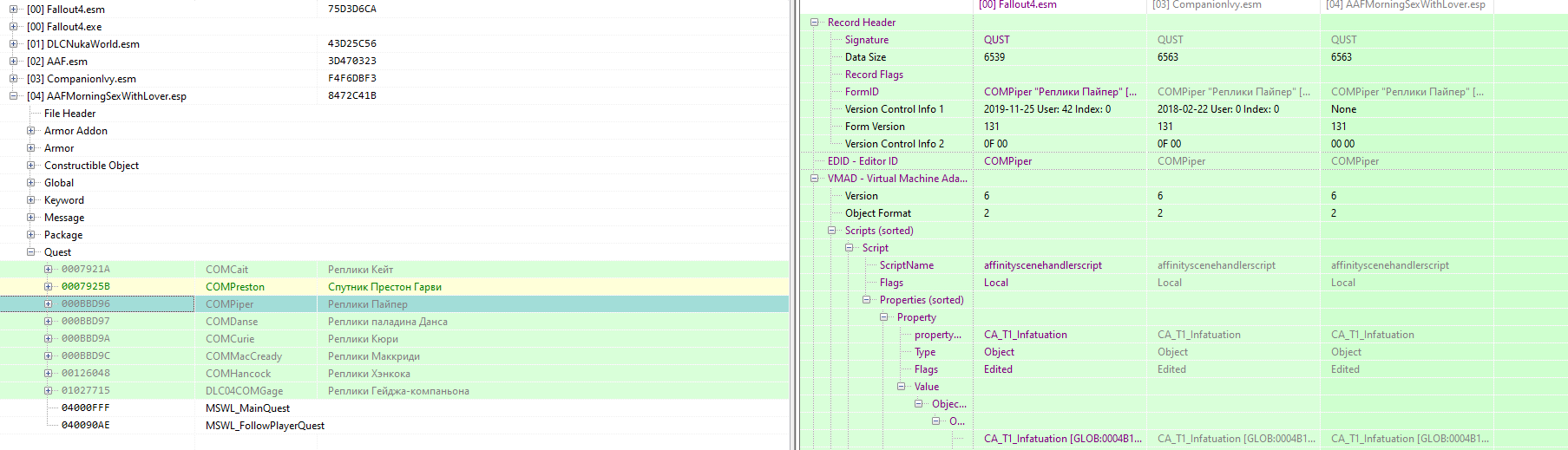
Task: Select the COMCait quest record
Action: tap(226, 270)
